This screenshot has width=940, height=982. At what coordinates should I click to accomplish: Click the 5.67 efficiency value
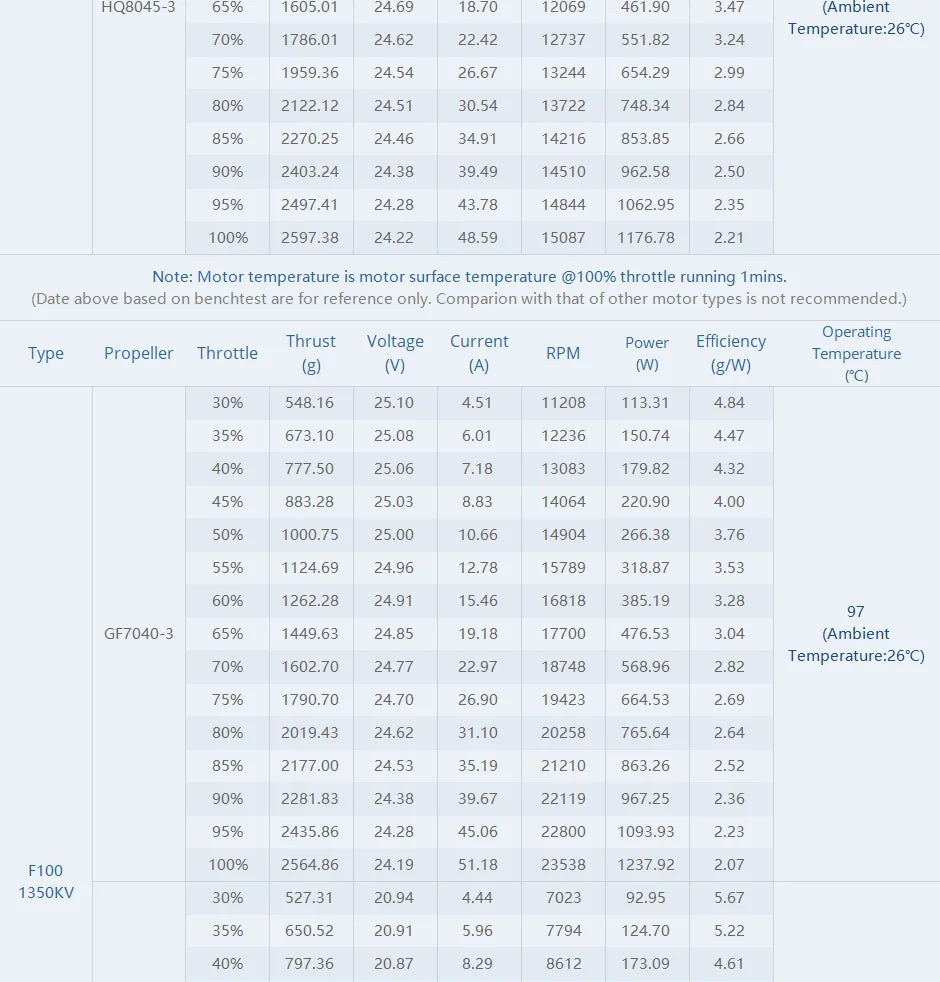[x=730, y=898]
